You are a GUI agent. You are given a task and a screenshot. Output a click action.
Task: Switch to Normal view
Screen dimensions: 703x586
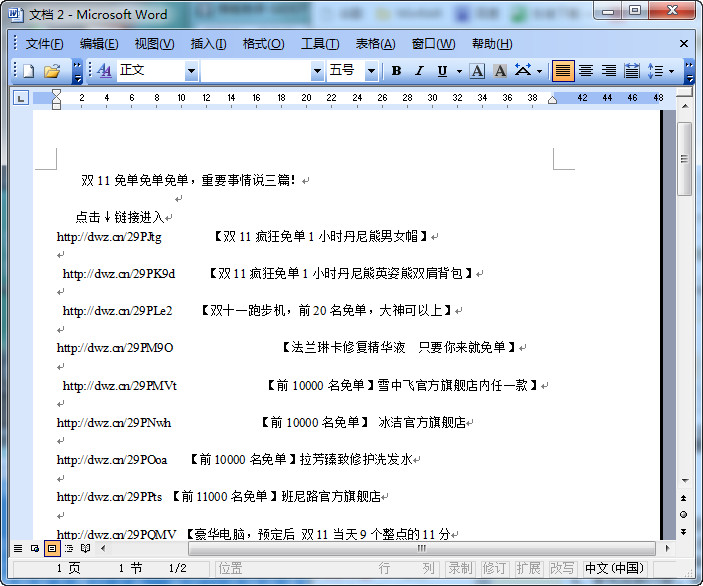tap(18, 548)
